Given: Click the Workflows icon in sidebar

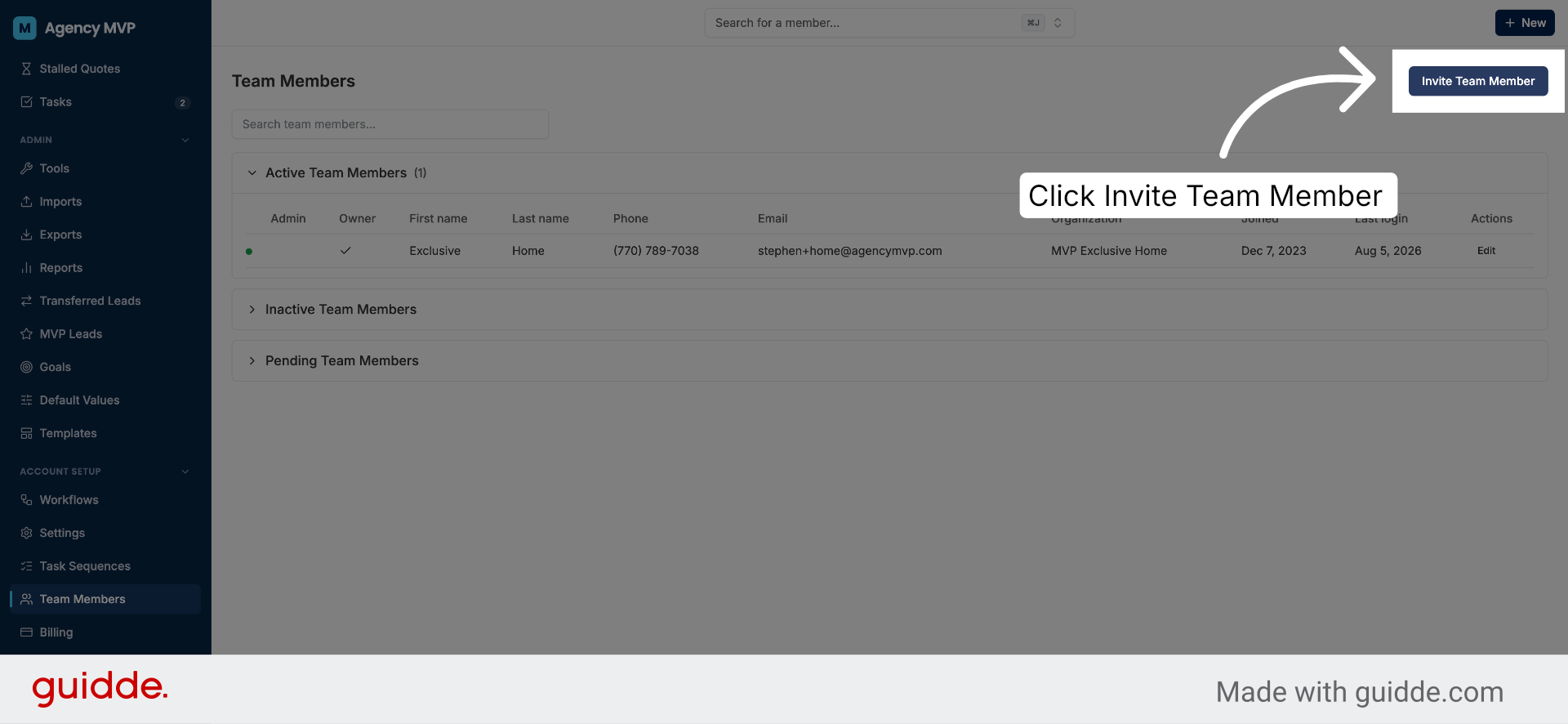Looking at the screenshot, I should pos(26,500).
